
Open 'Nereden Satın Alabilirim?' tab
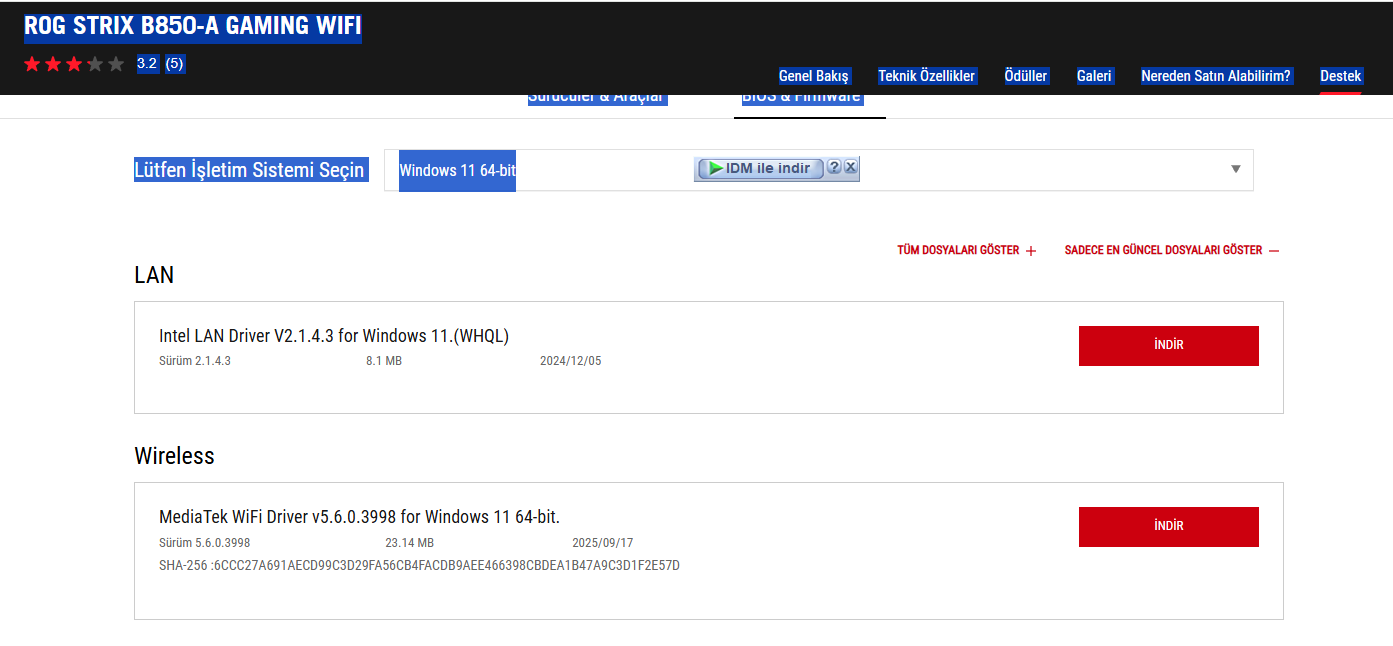pyautogui.click(x=1216, y=76)
